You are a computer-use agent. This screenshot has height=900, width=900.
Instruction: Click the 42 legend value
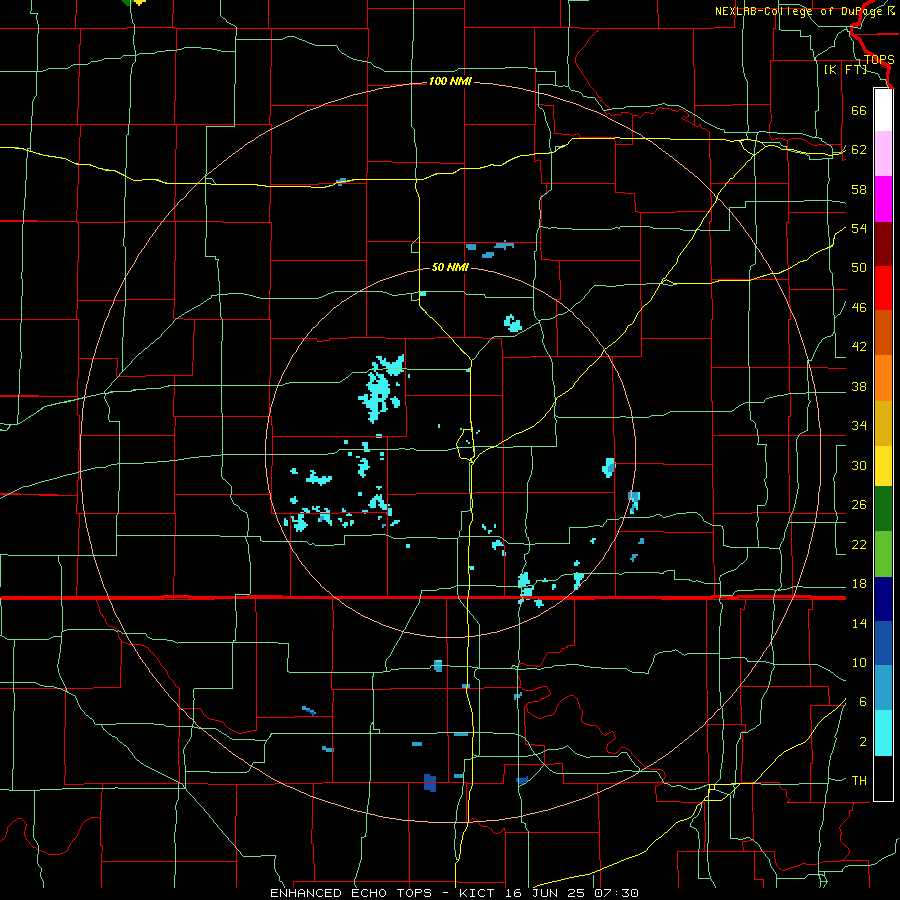(x=859, y=347)
